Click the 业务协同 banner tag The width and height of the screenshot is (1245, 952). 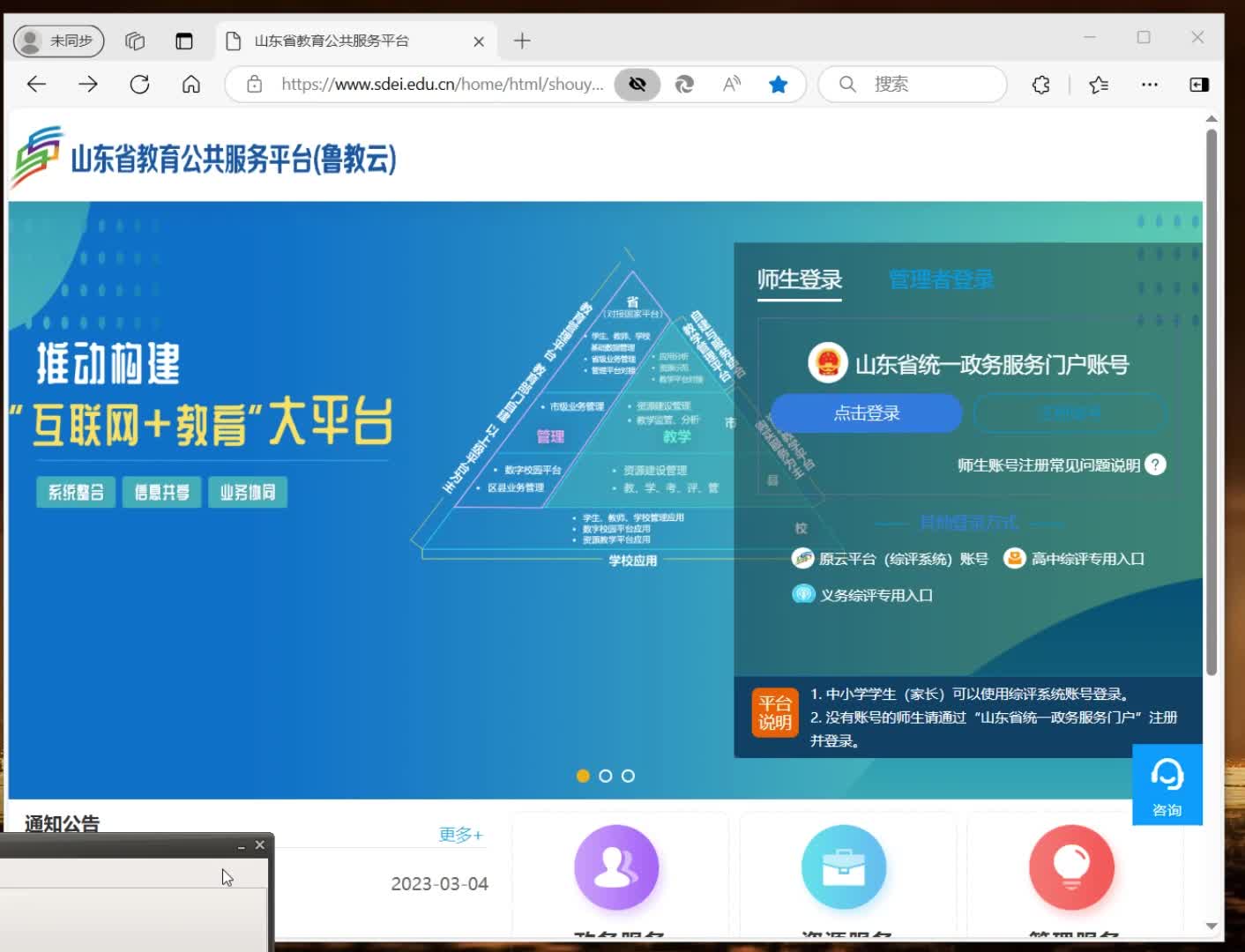(248, 492)
